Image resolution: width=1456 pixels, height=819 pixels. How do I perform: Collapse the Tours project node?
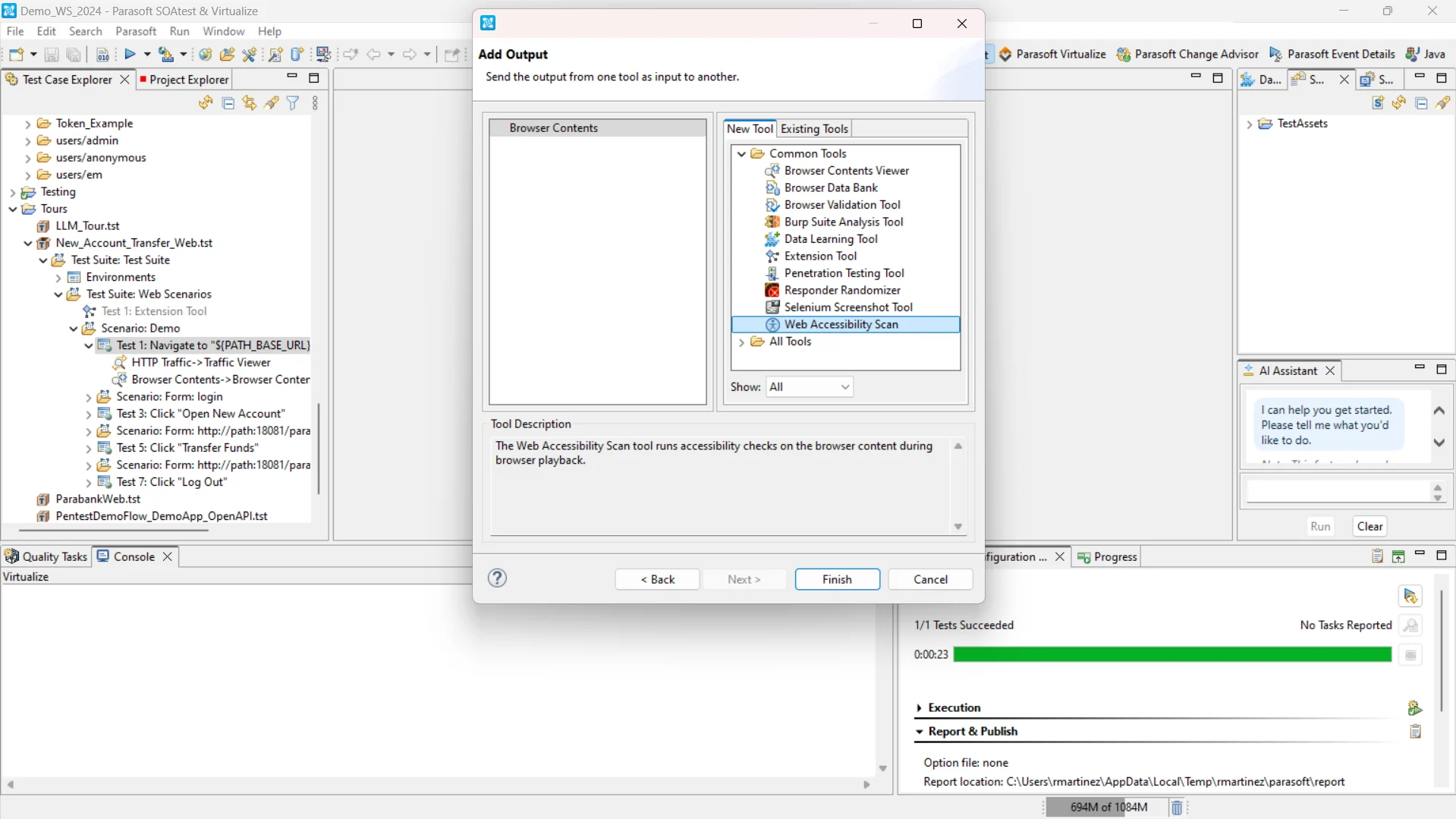(x=13, y=209)
